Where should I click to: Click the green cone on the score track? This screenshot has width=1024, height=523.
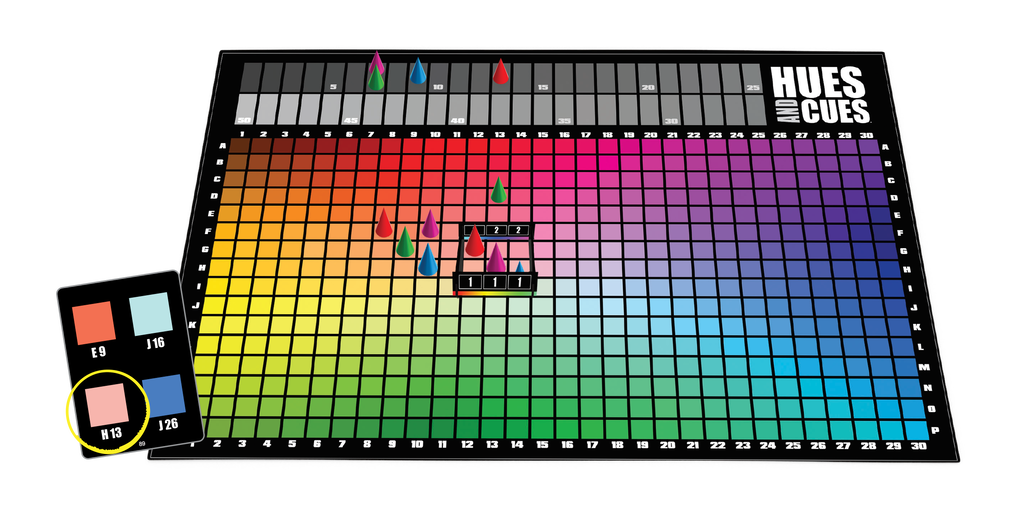376,78
